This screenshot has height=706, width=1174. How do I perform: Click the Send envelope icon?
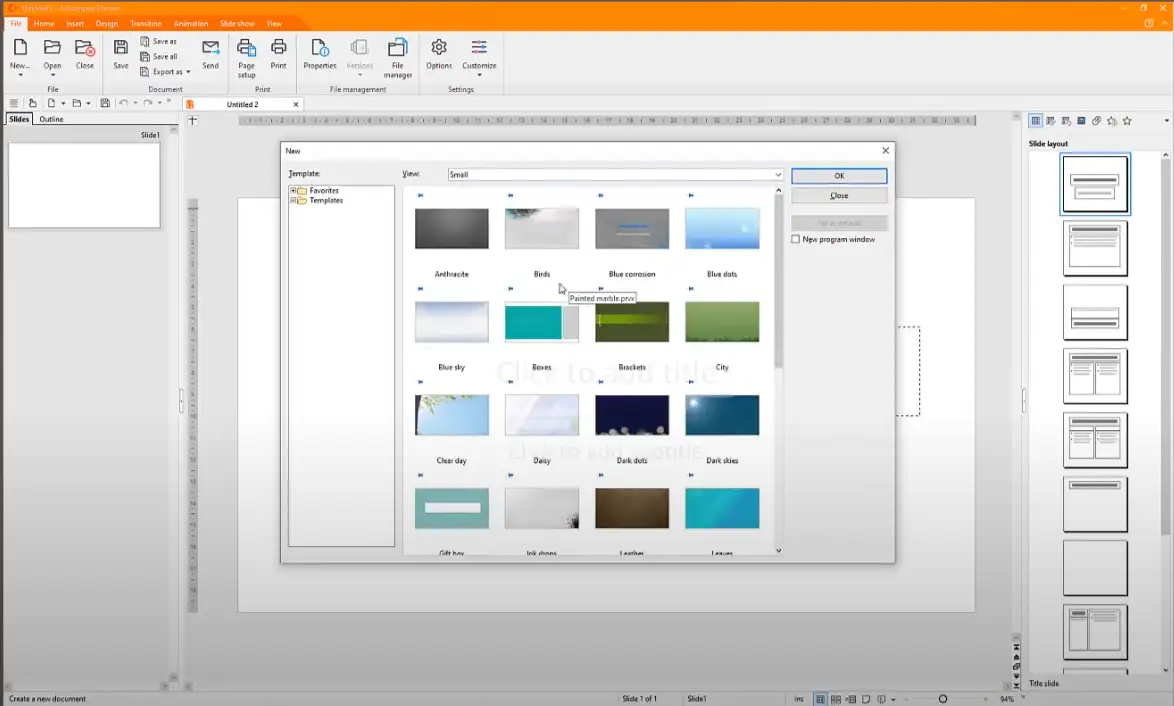pyautogui.click(x=210, y=48)
